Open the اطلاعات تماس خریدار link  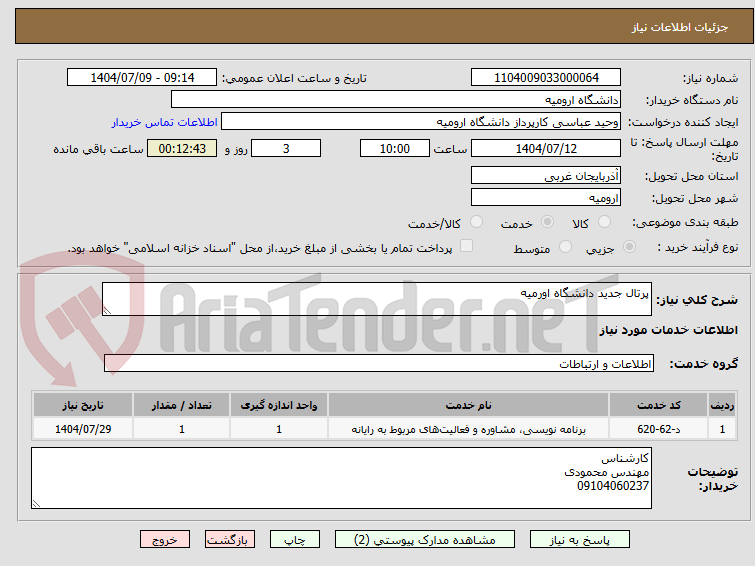coord(165,122)
